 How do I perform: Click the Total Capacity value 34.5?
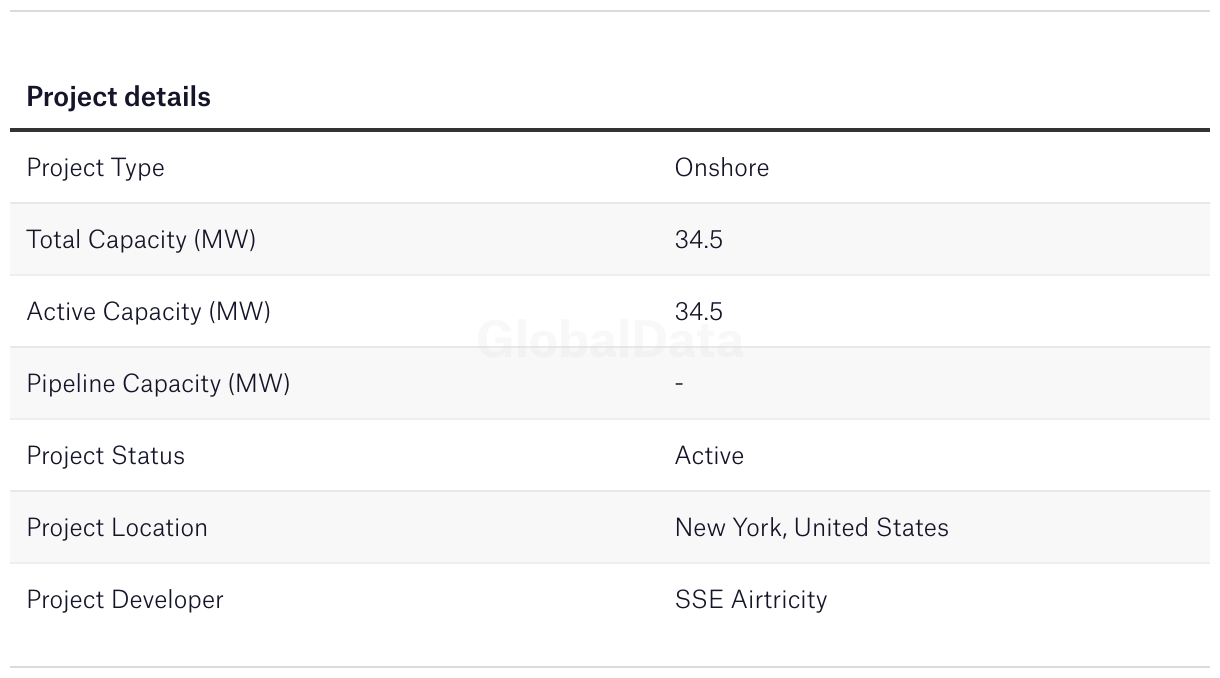[698, 240]
